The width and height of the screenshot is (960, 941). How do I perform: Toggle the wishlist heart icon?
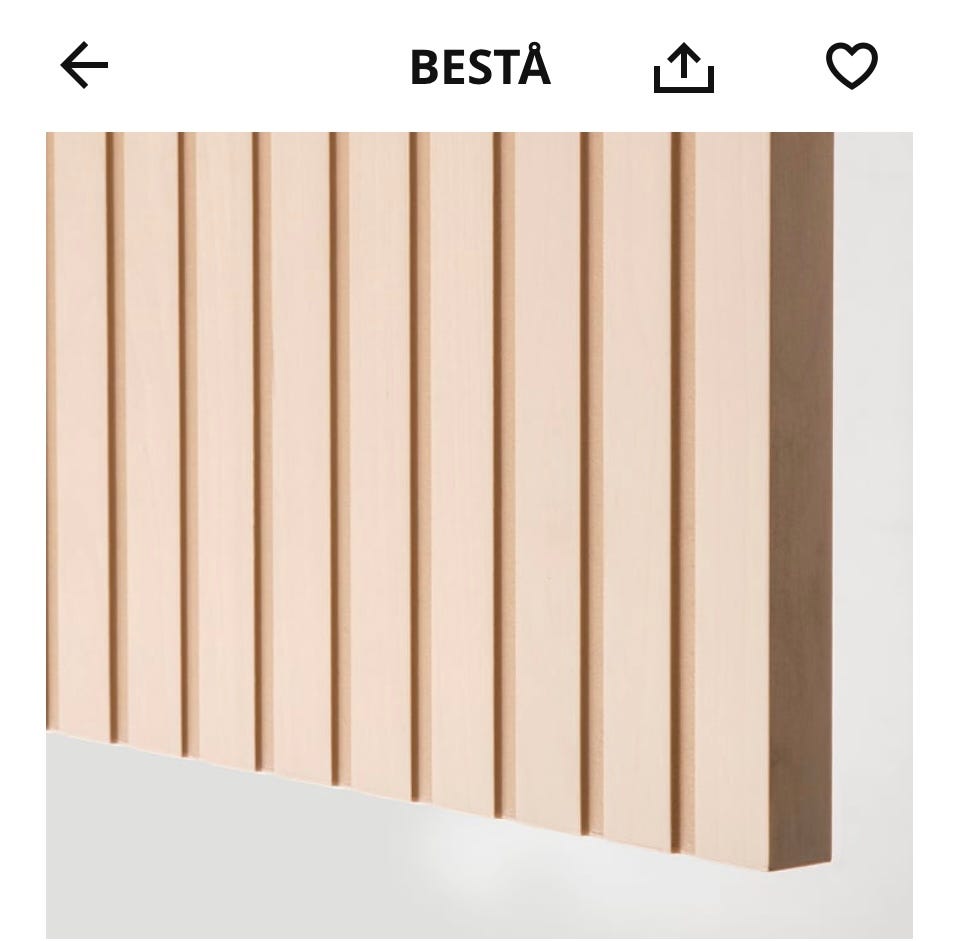(852, 65)
